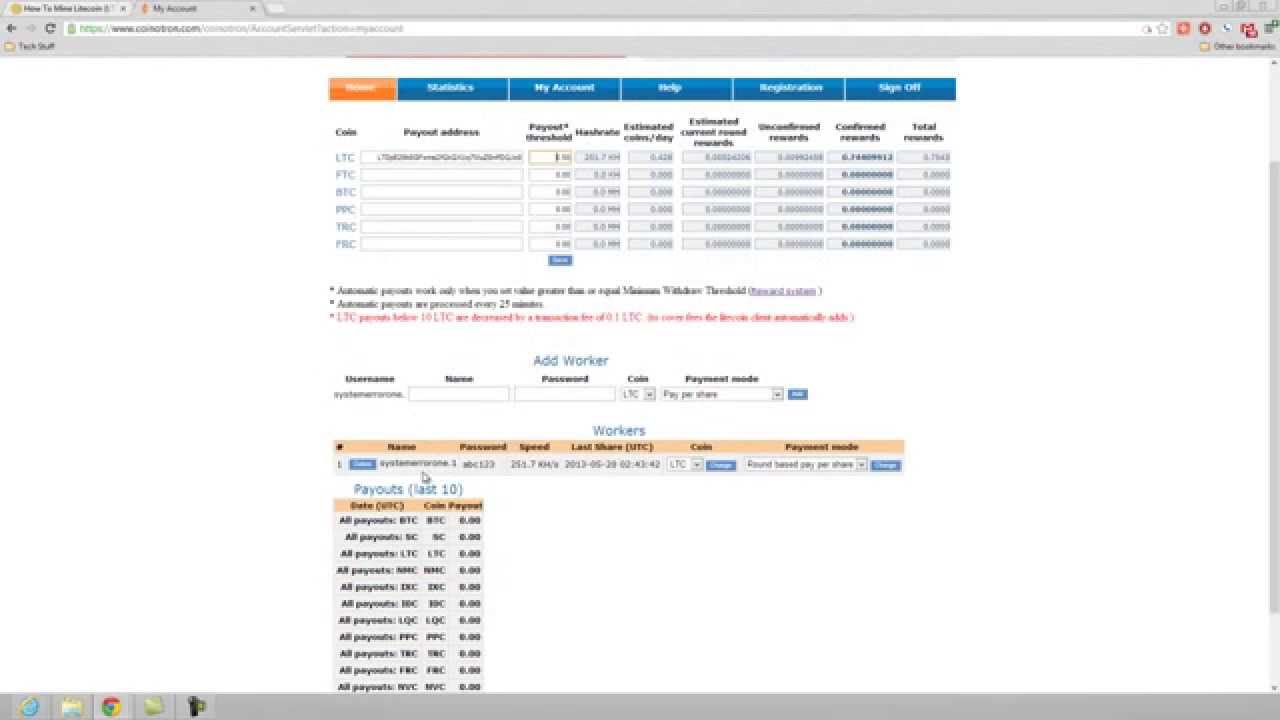Bookmark this page with the star icon
Screen dimensions: 1280x720
point(1163,29)
